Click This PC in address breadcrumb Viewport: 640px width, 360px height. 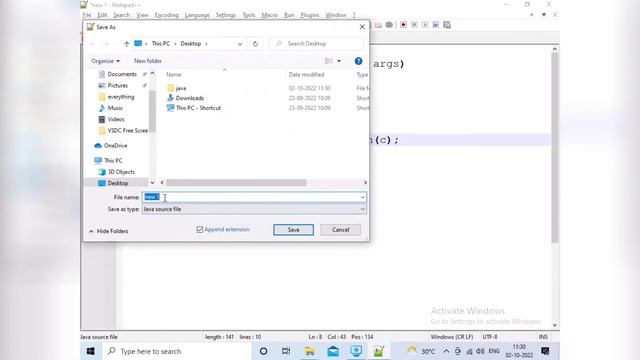pos(161,44)
